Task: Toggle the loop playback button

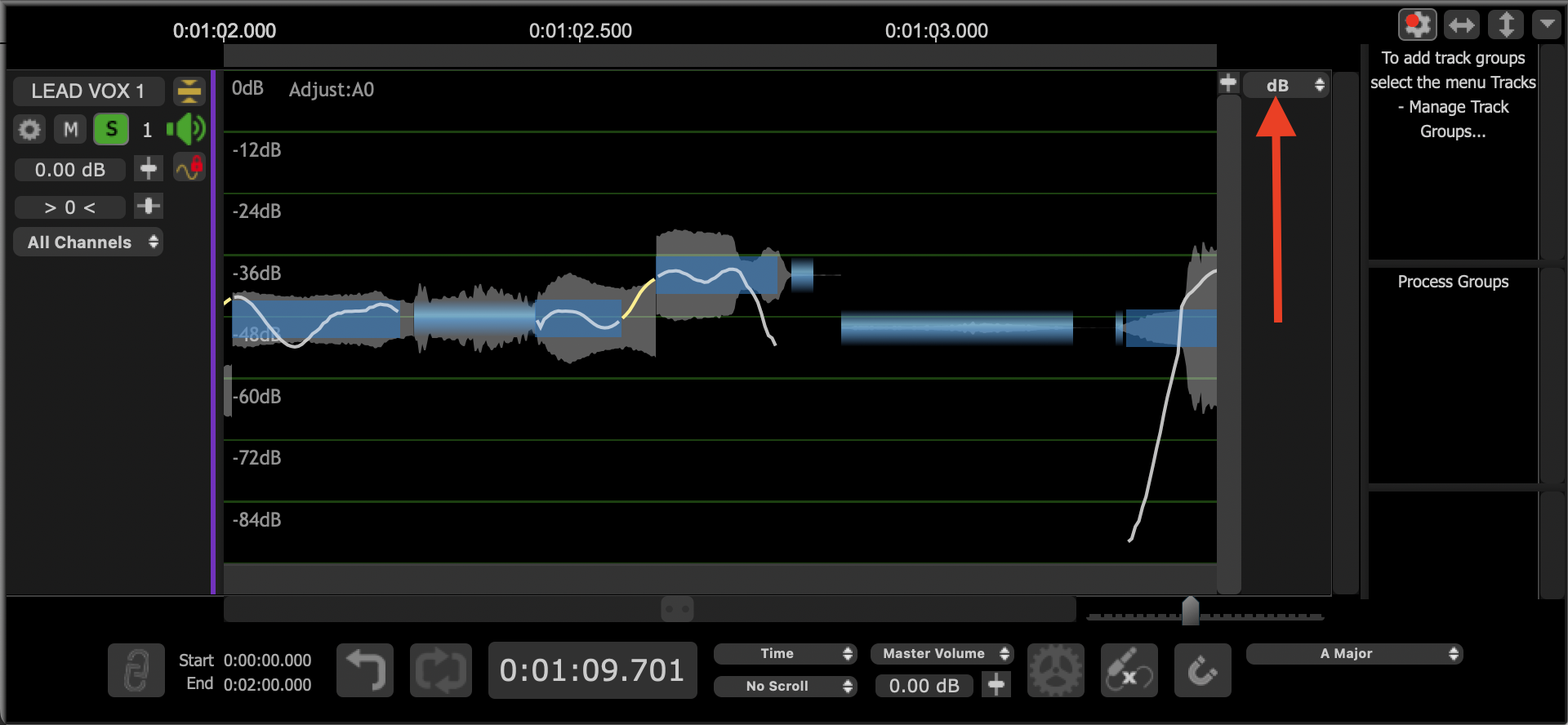Action: point(440,670)
